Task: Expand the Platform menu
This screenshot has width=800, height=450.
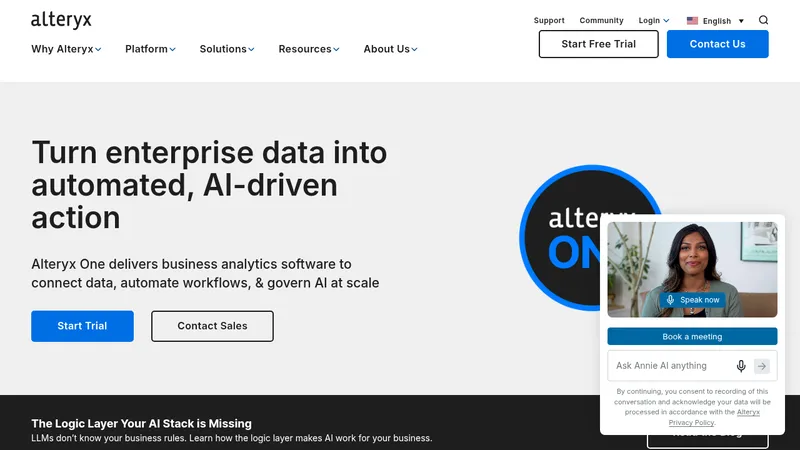Action: click(x=151, y=49)
